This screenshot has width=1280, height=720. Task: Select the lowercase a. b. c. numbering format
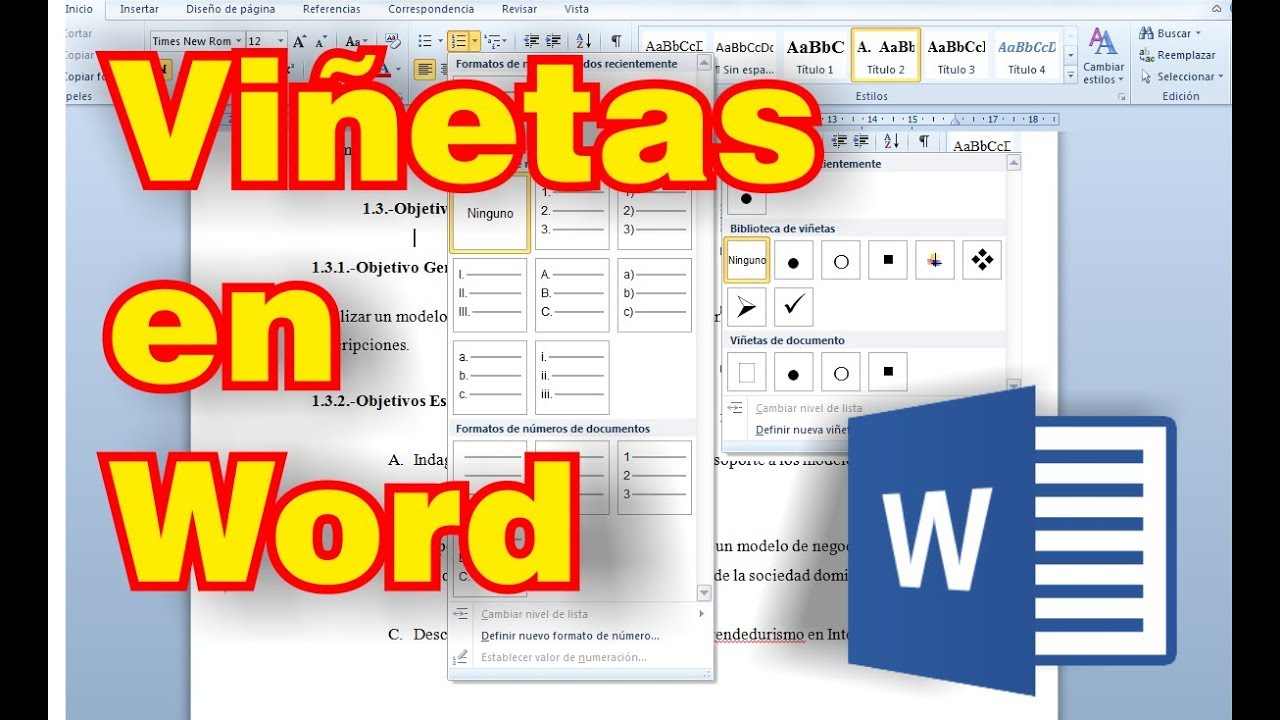pyautogui.click(x=490, y=377)
